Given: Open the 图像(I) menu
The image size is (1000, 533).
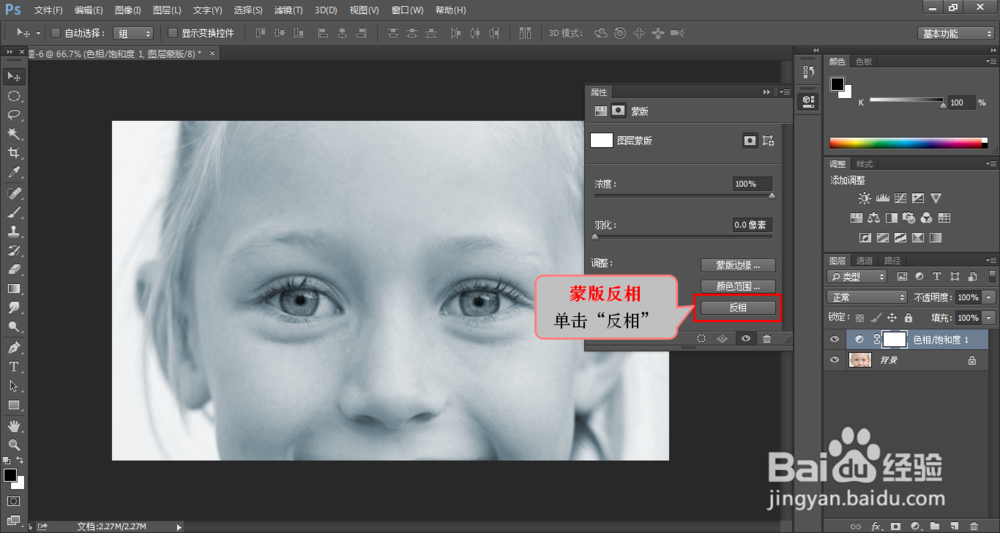Looking at the screenshot, I should tap(128, 10).
